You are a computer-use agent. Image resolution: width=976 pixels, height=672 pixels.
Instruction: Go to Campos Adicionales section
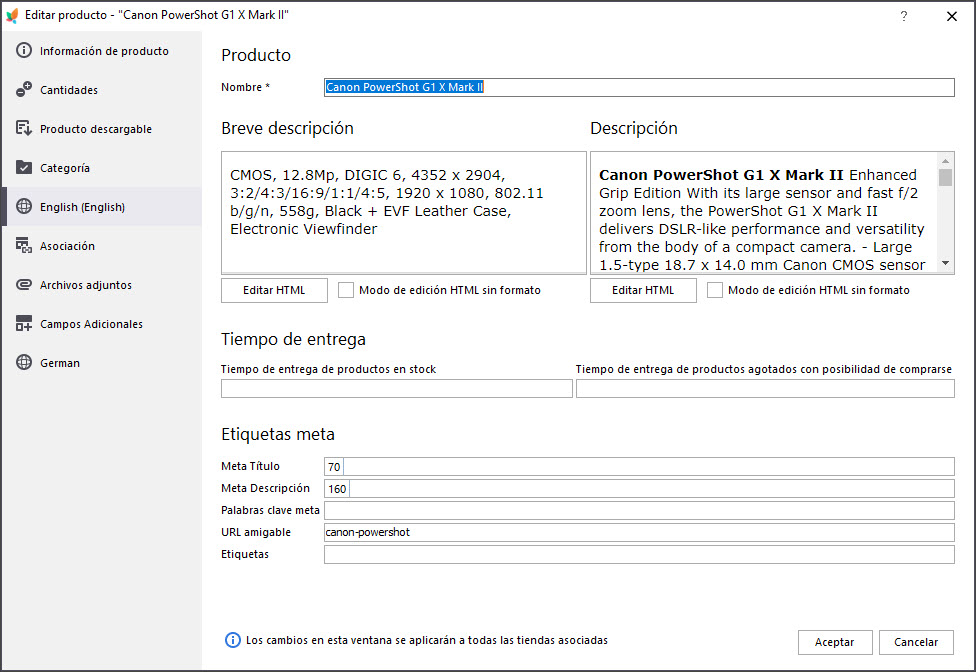tap(102, 324)
